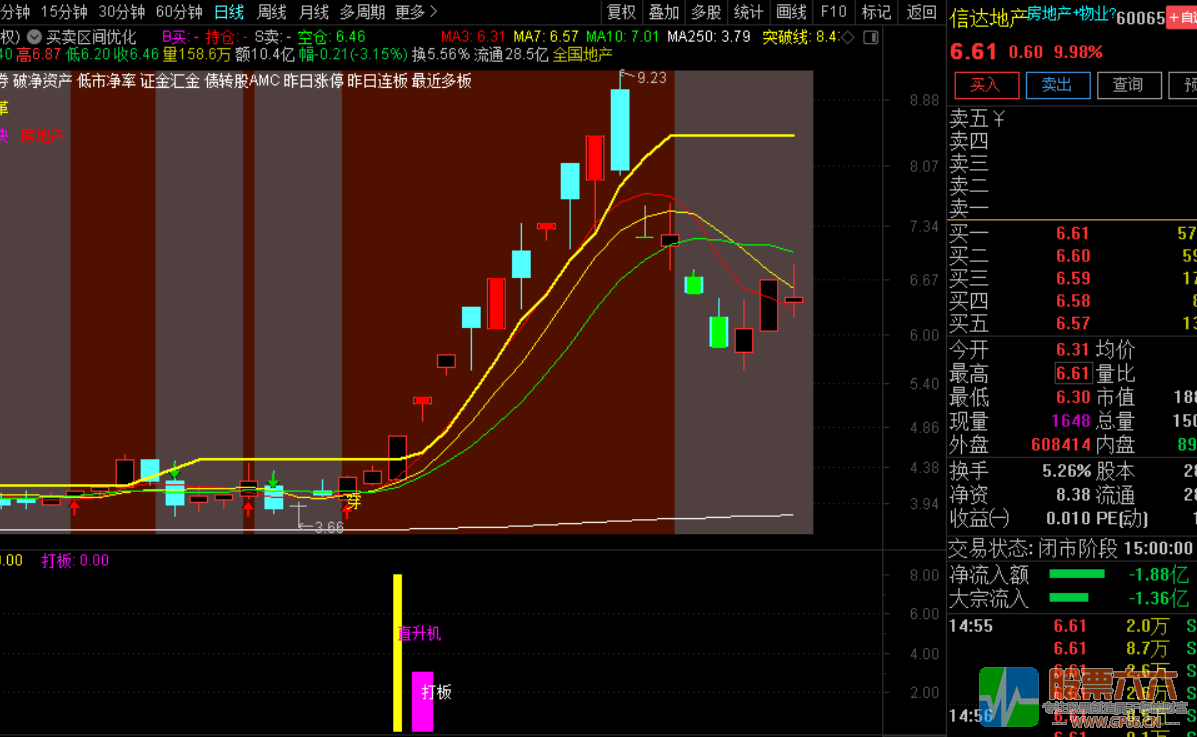This screenshot has width=1197, height=737.
Task: Toggle 多股 multi-stock view
Action: [x=706, y=12]
